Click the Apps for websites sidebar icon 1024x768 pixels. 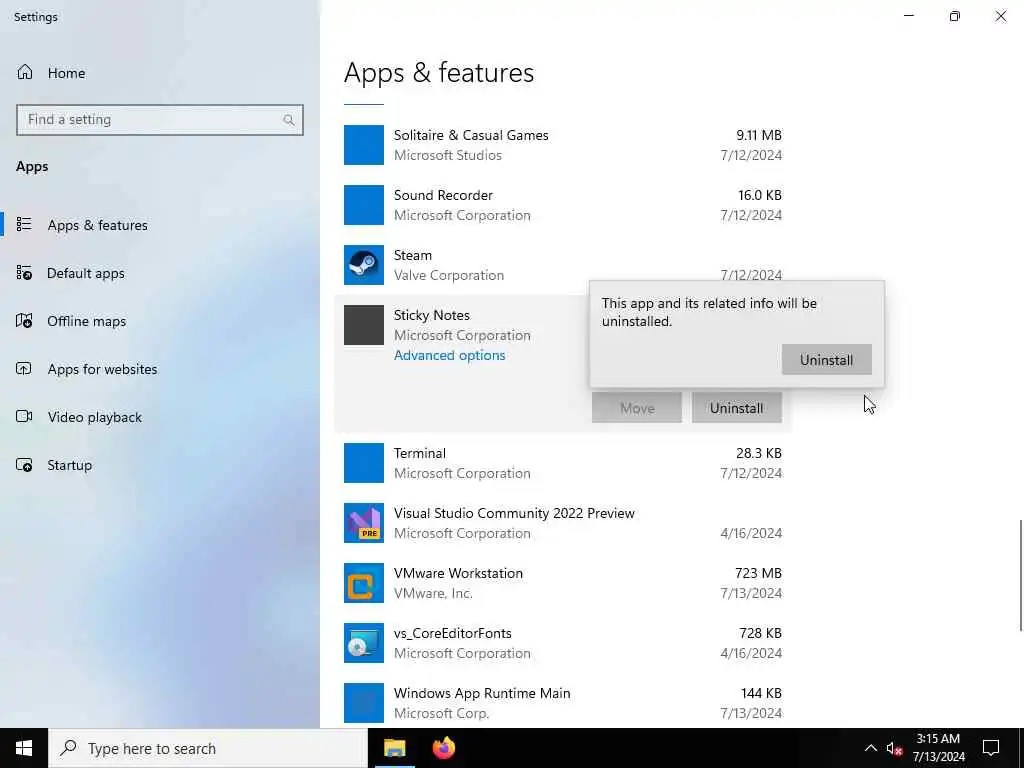point(24,369)
